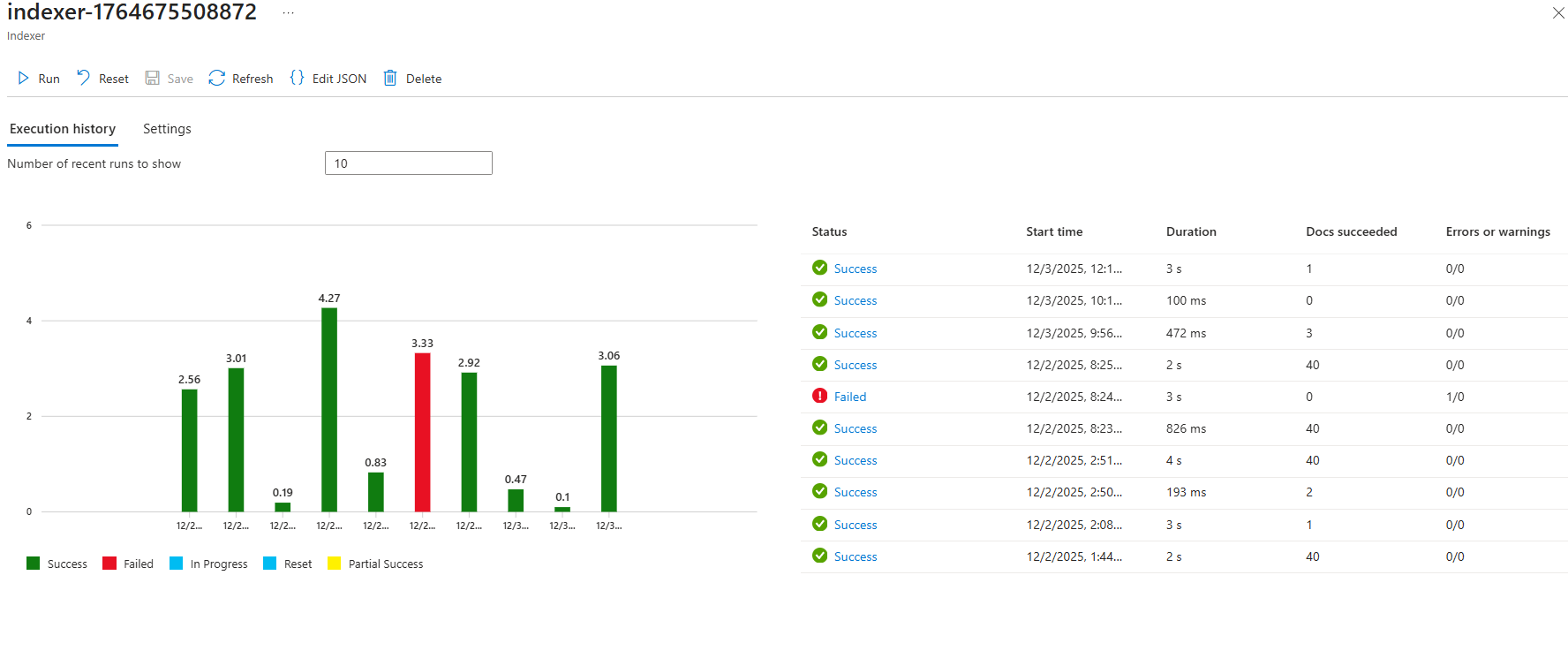The width and height of the screenshot is (1568, 666).
Task: Open the first Success run at top
Action: pyautogui.click(x=855, y=269)
